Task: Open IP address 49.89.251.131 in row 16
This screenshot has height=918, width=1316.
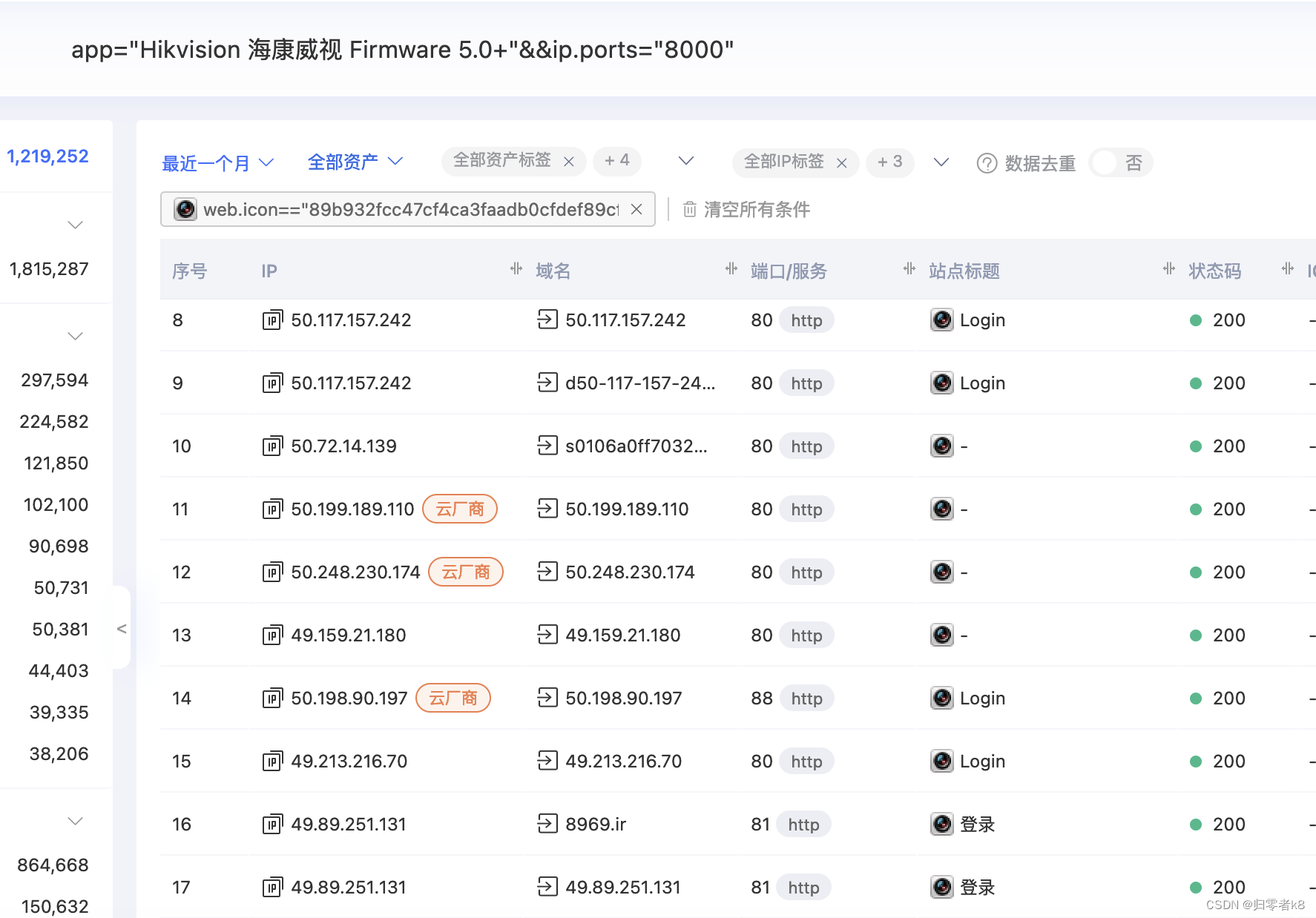Action: click(x=349, y=825)
